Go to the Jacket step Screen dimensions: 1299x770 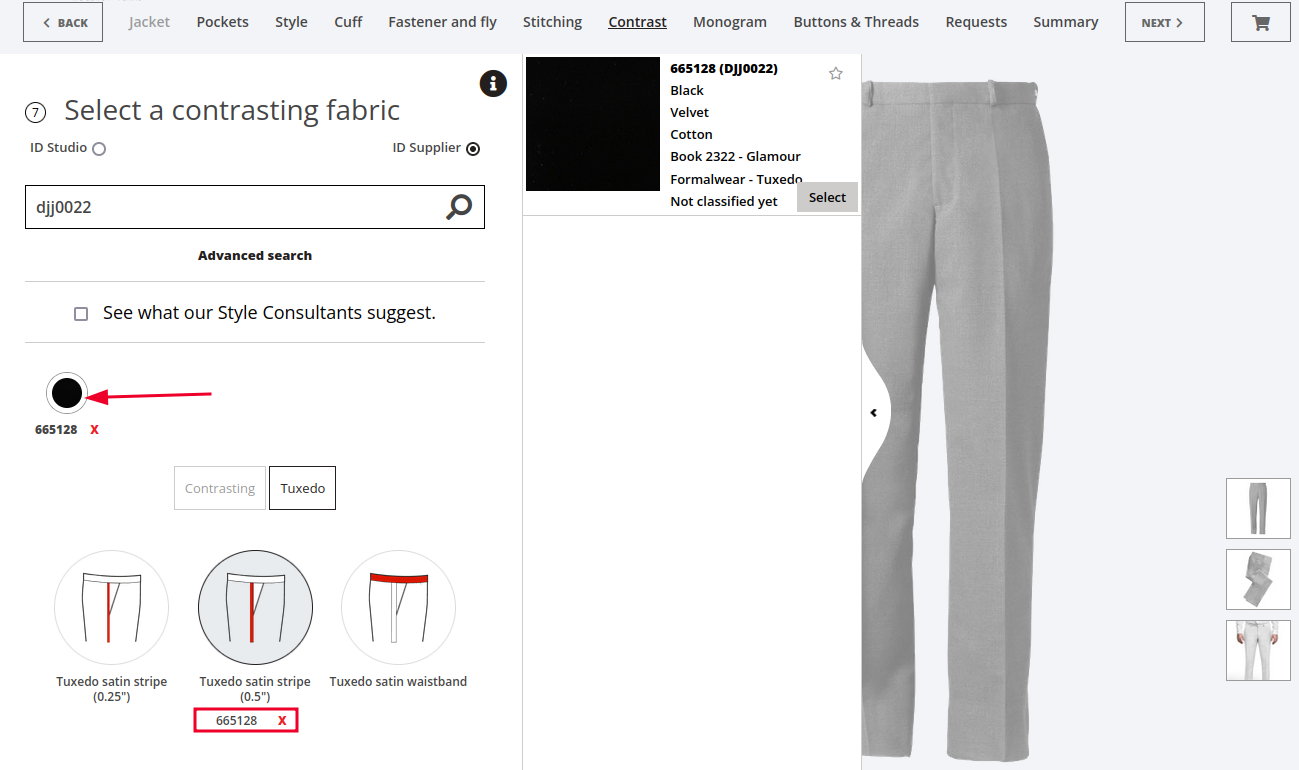[x=149, y=22]
